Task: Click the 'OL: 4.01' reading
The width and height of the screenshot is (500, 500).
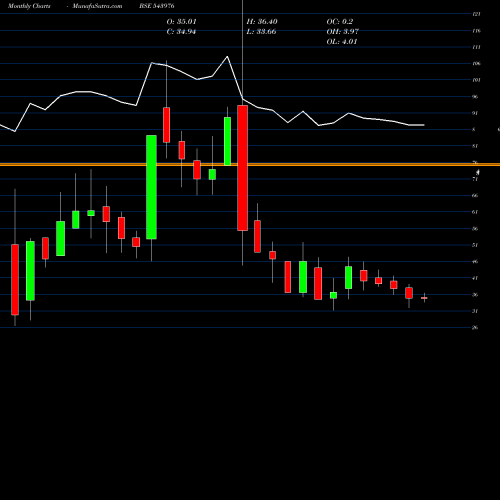Action: coord(342,42)
